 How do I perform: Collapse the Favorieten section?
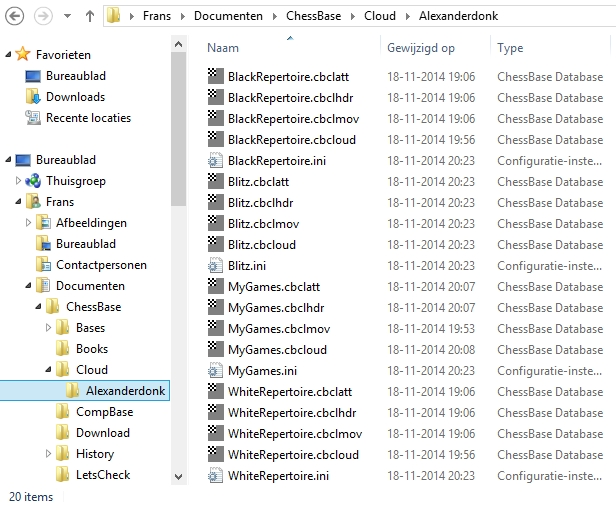8,55
